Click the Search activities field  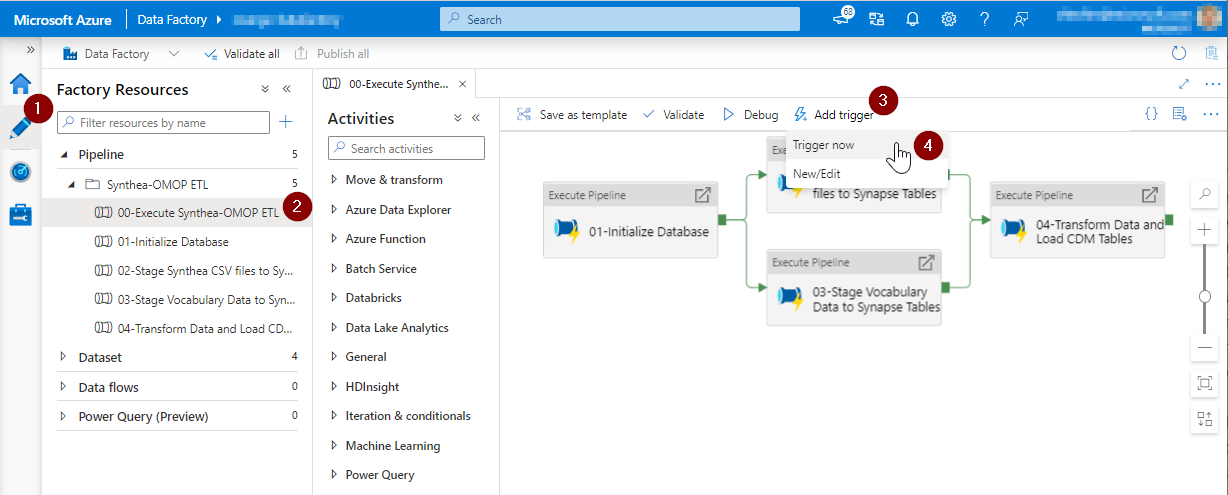click(406, 148)
